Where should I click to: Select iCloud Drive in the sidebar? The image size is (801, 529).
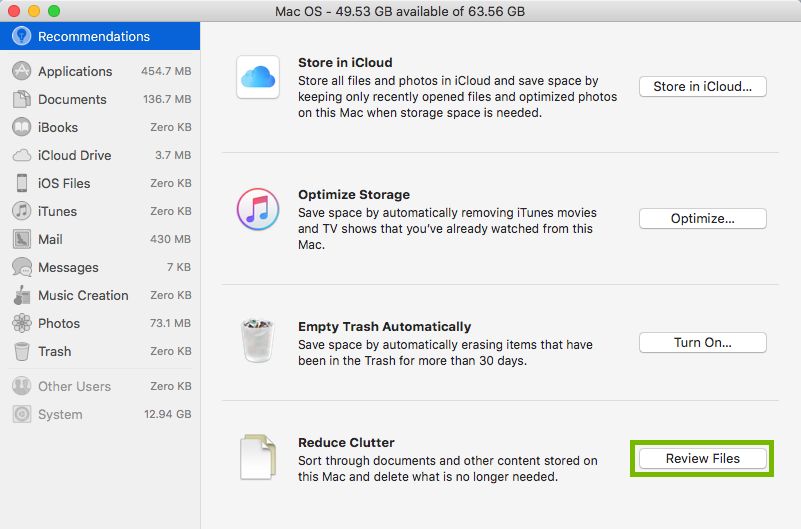tap(100, 155)
